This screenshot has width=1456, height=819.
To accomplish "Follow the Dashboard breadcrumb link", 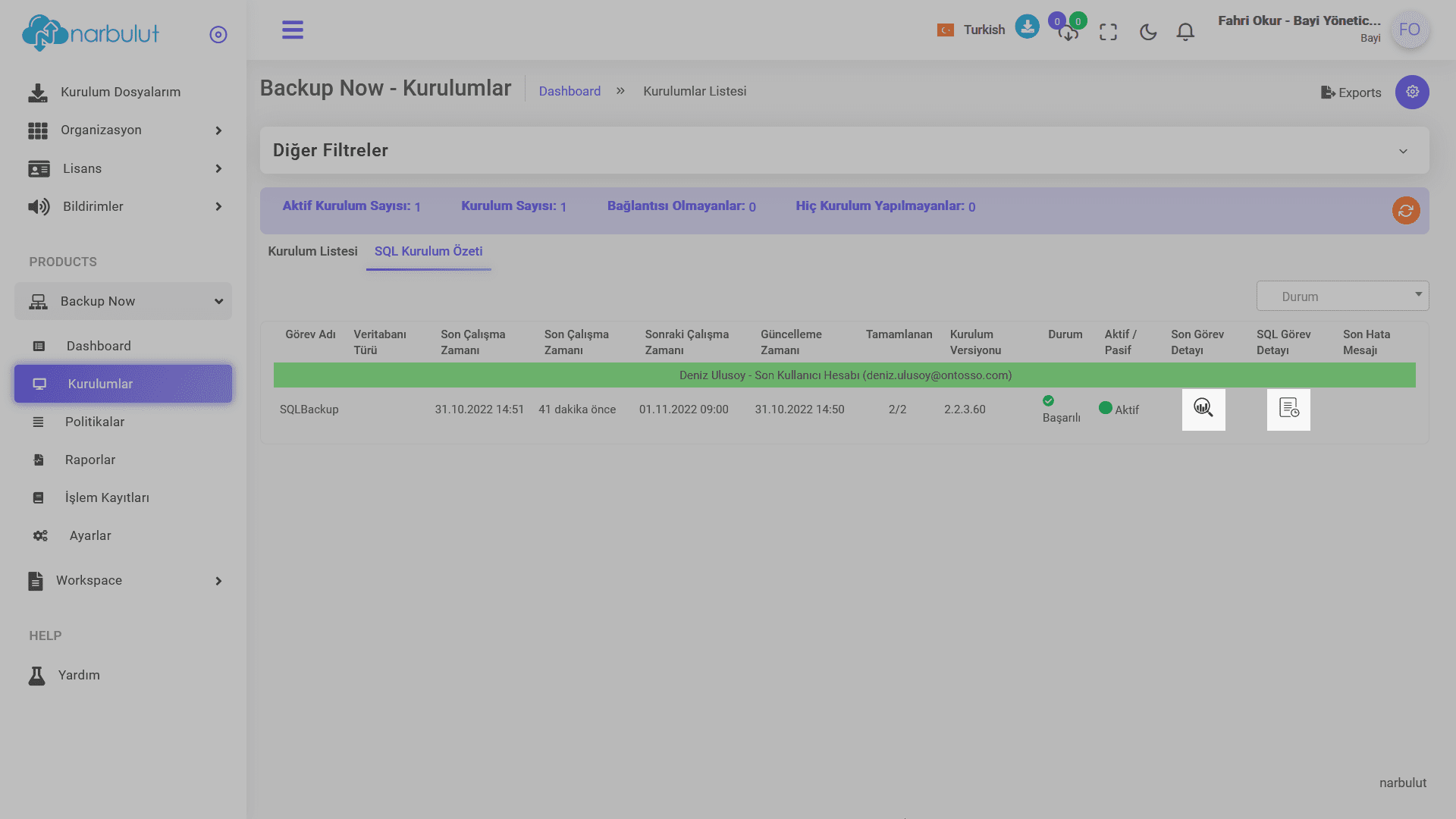I will [x=570, y=91].
